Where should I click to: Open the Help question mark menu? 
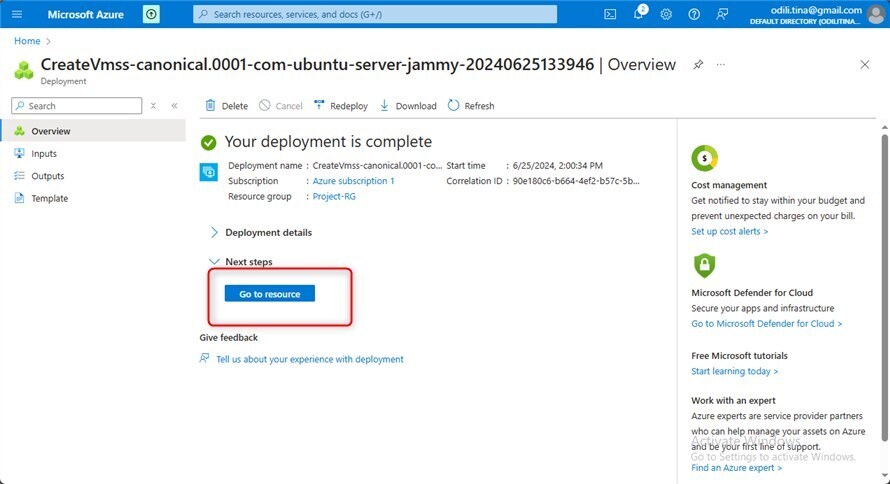point(694,14)
